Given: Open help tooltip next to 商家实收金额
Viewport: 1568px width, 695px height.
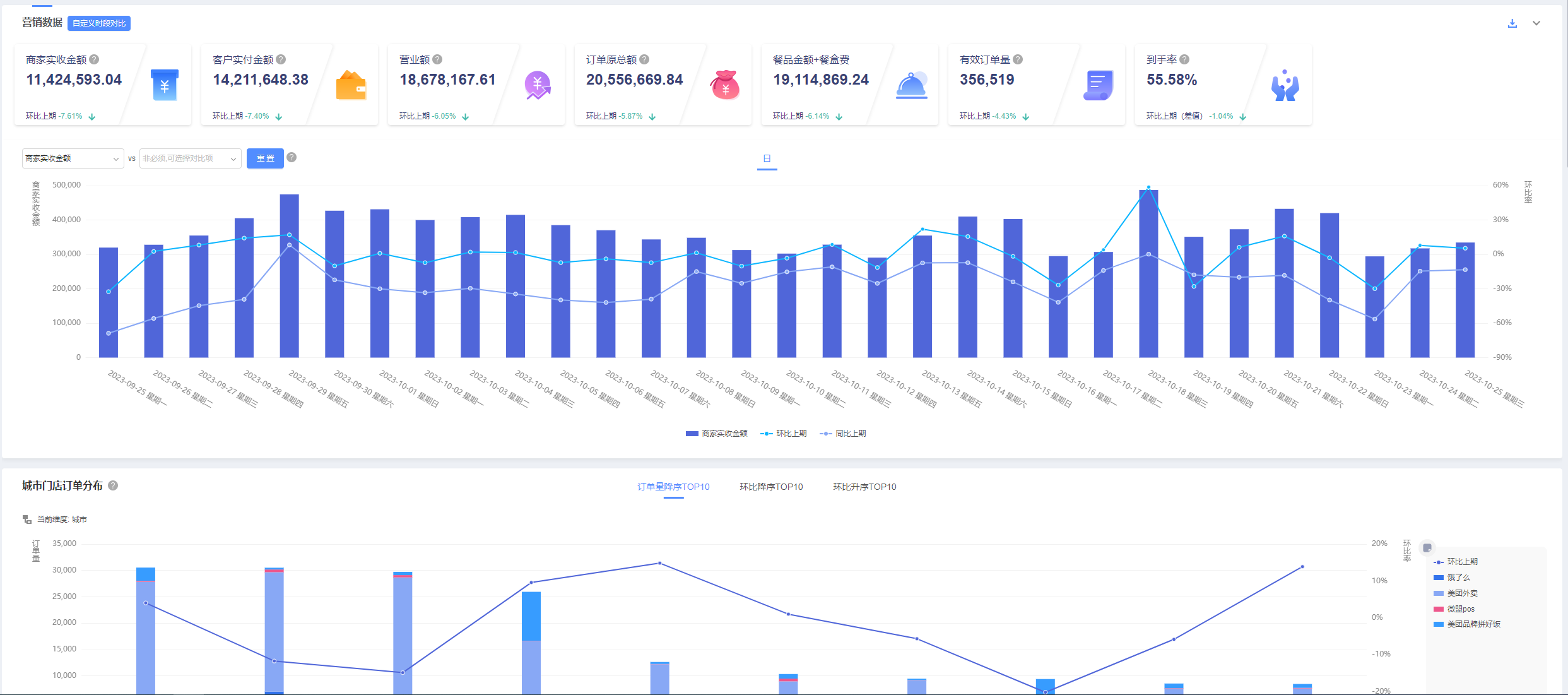Looking at the screenshot, I should (x=94, y=59).
